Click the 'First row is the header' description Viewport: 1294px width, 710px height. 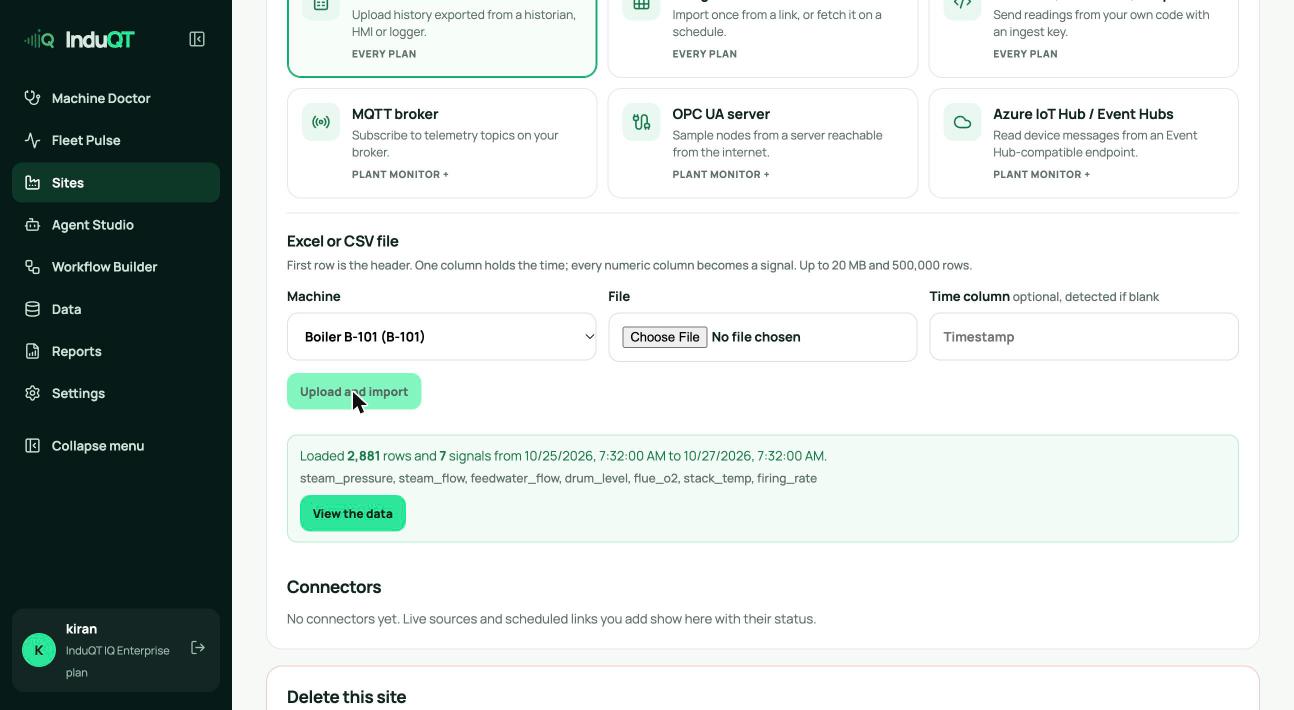[x=629, y=265]
